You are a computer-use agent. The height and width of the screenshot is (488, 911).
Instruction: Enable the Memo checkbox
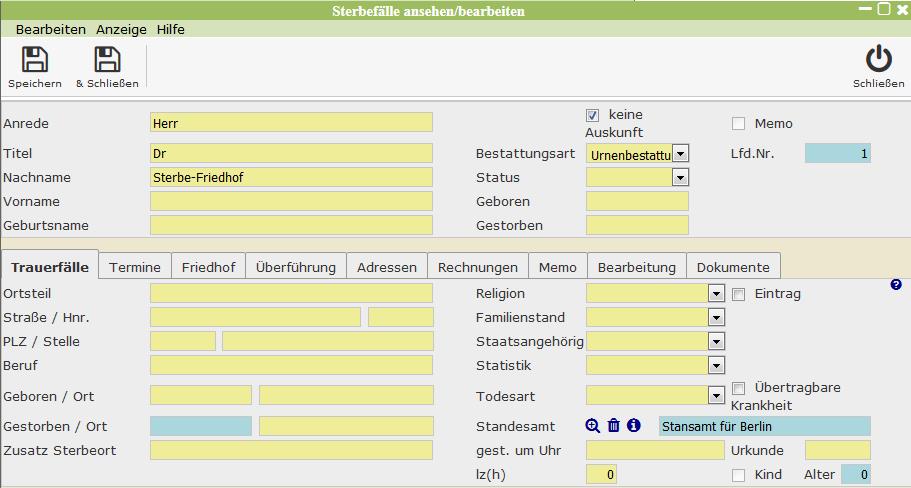(x=739, y=124)
